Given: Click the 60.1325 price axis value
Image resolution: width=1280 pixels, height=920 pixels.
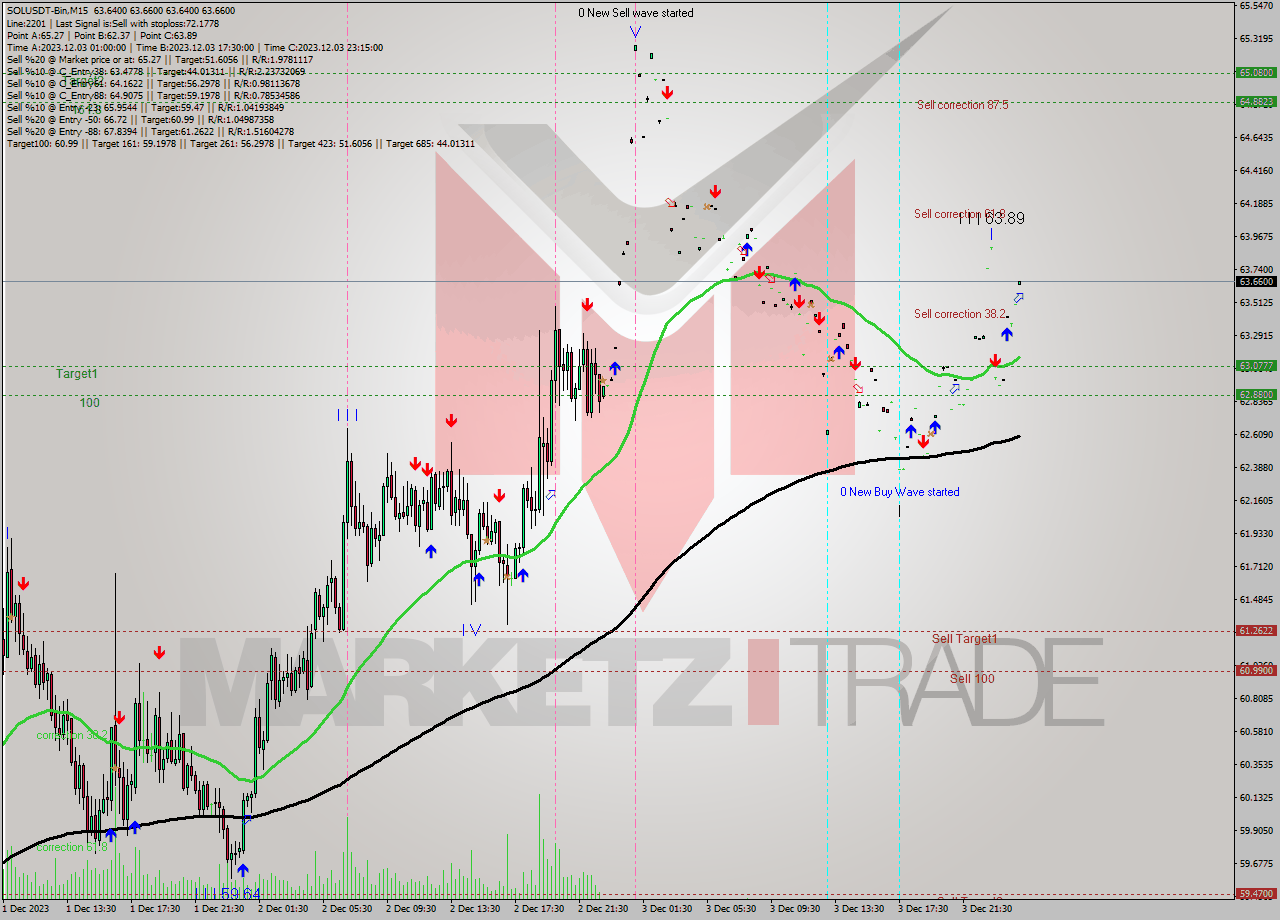Looking at the screenshot, I should click(1255, 798).
